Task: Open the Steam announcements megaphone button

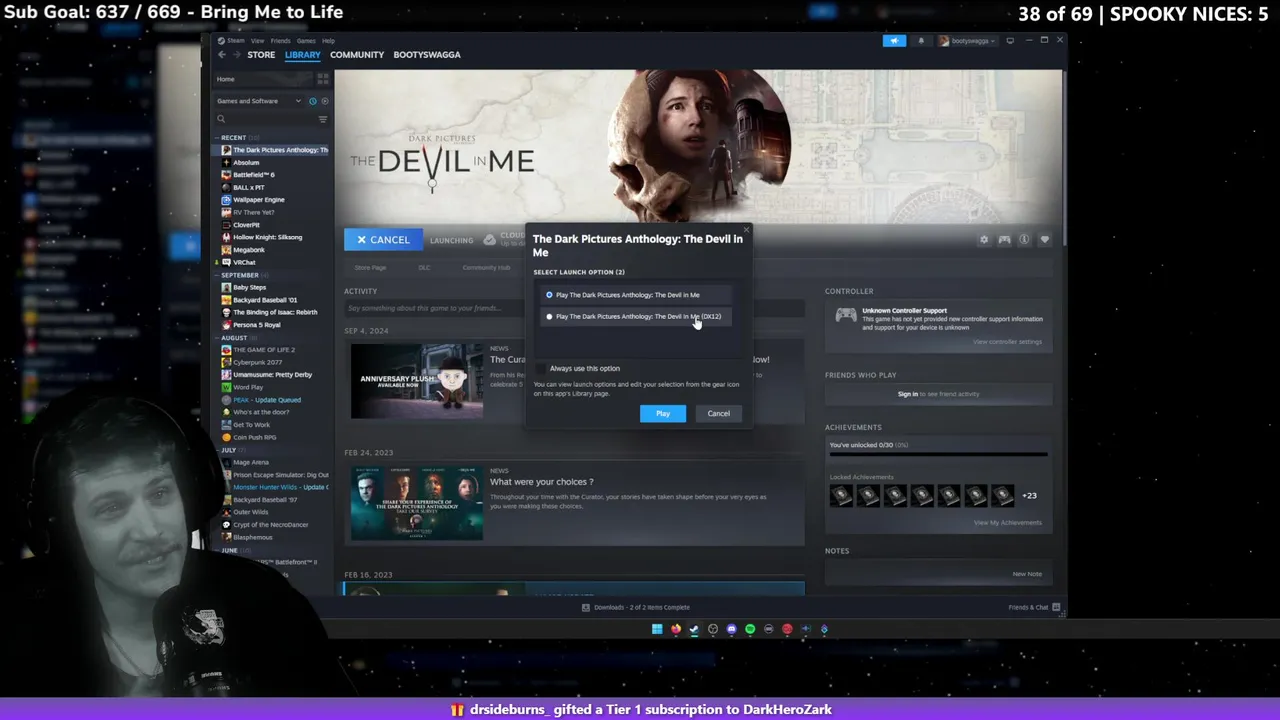Action: coord(894,41)
